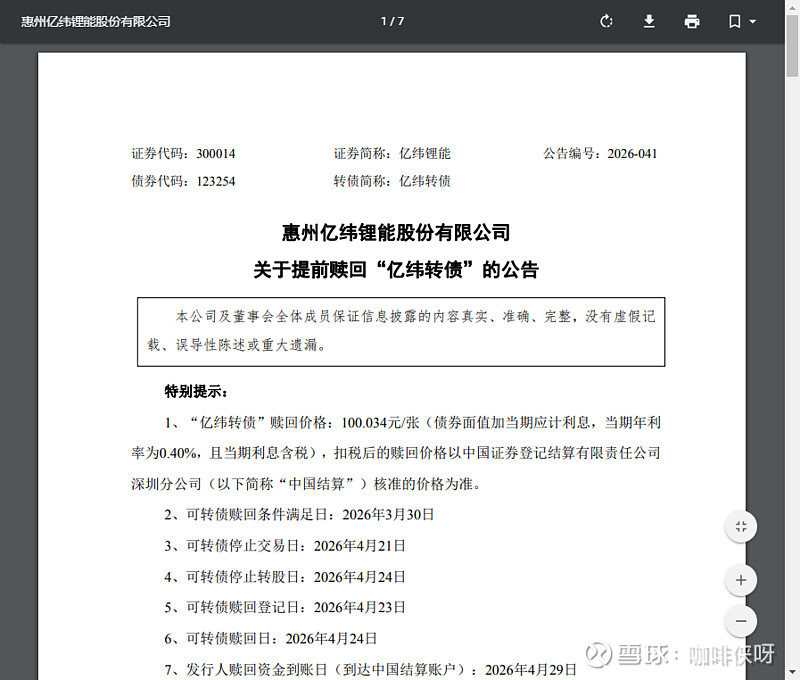This screenshot has width=800, height=680.
Task: Click the heading 关于提前赎回"亿纬转债"的公告
Action: [396, 269]
